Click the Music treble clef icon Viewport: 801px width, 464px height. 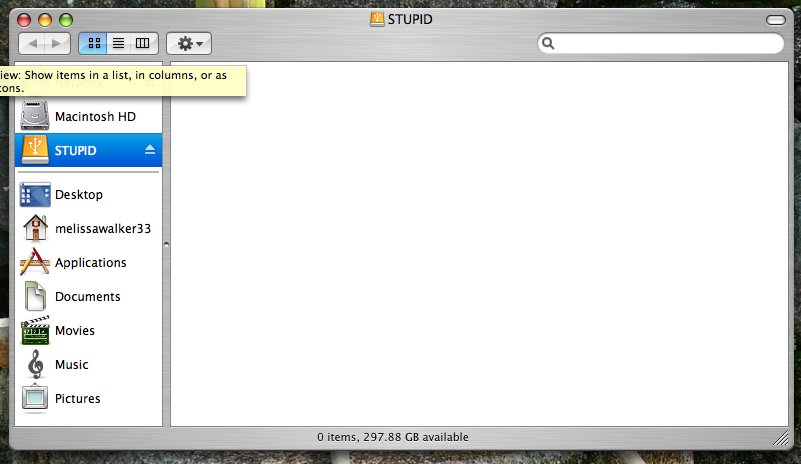click(35, 364)
